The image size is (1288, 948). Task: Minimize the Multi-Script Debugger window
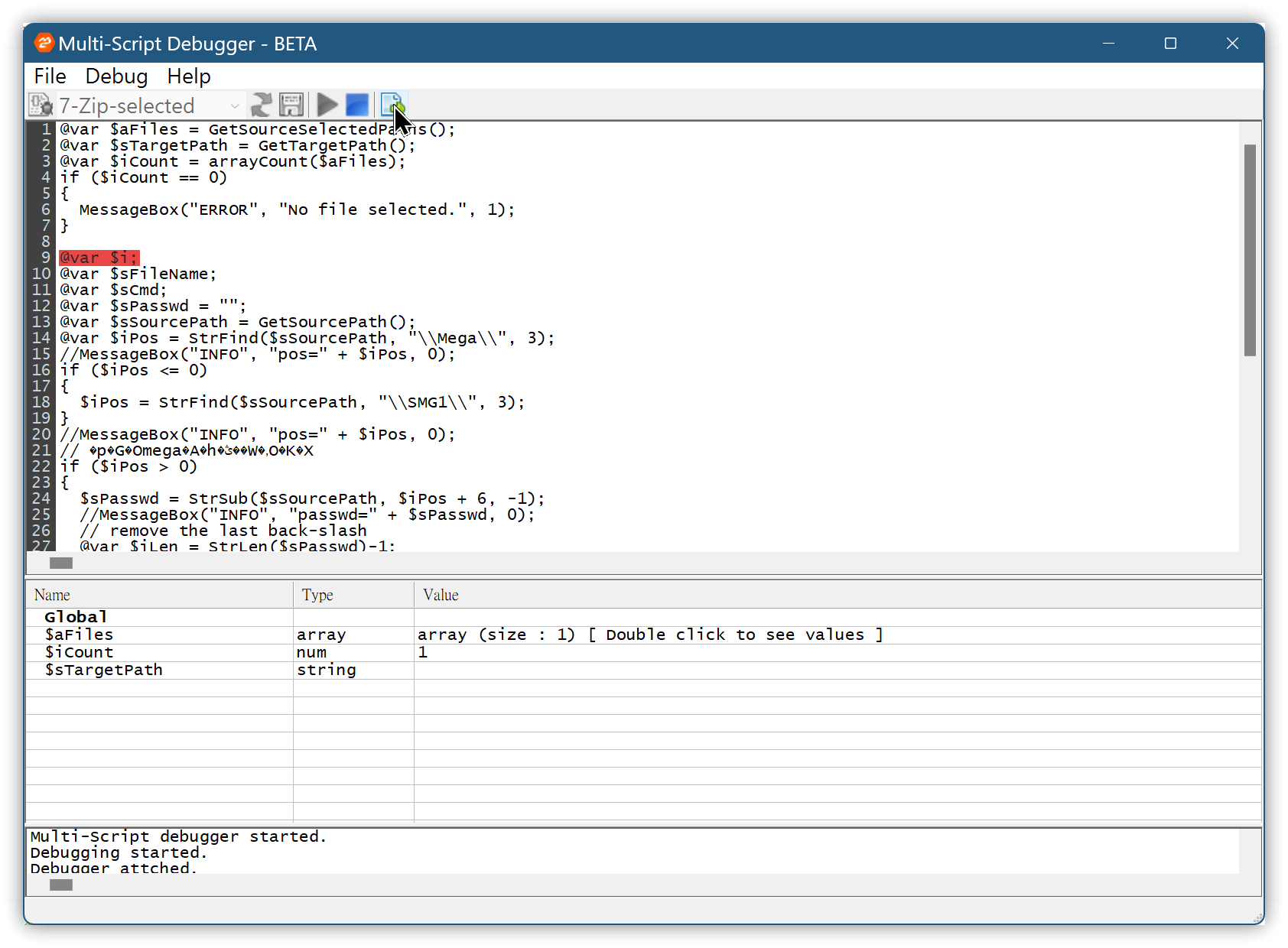tap(1108, 44)
